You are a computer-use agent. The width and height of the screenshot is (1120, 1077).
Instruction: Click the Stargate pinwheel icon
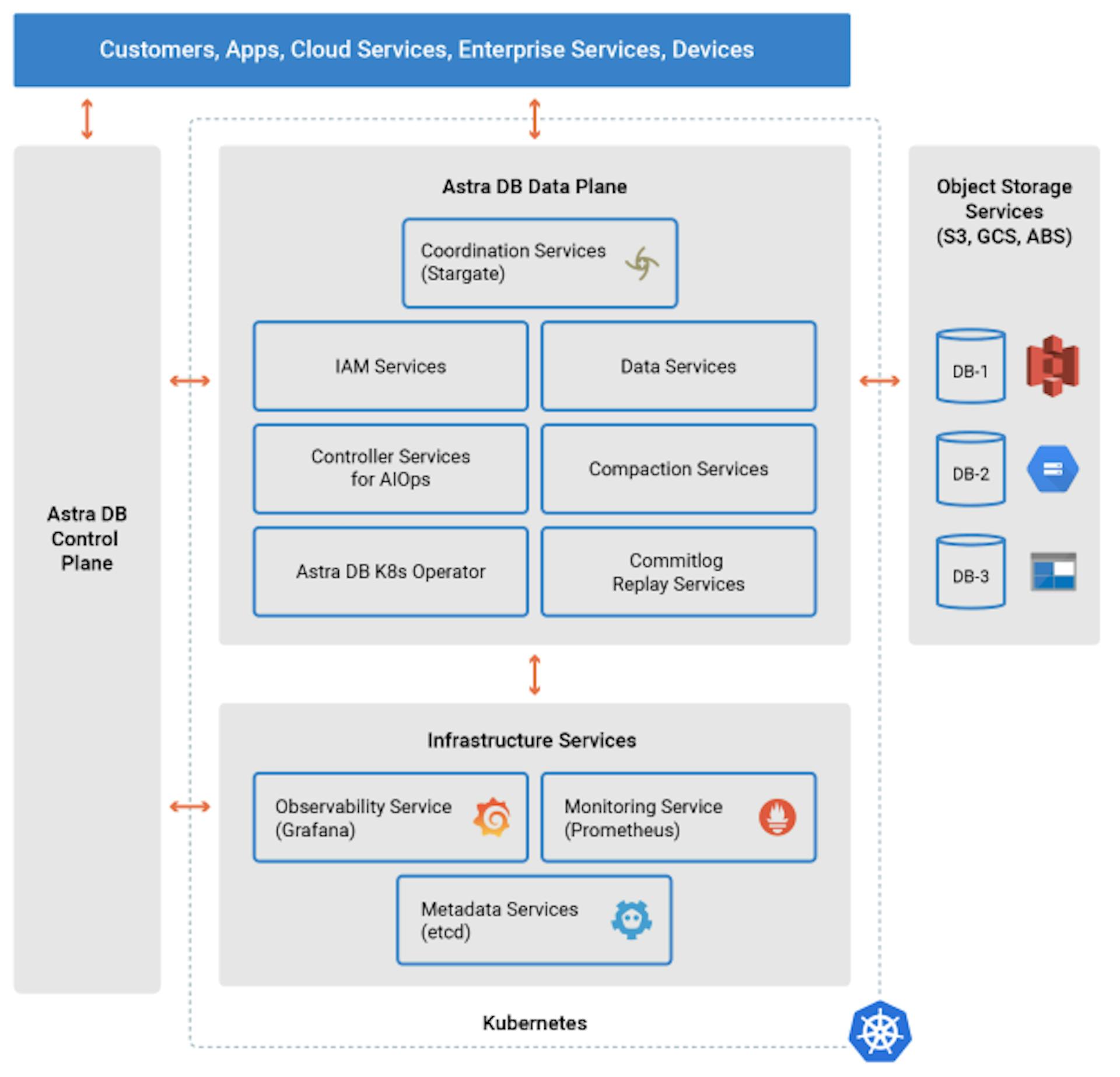point(642,263)
